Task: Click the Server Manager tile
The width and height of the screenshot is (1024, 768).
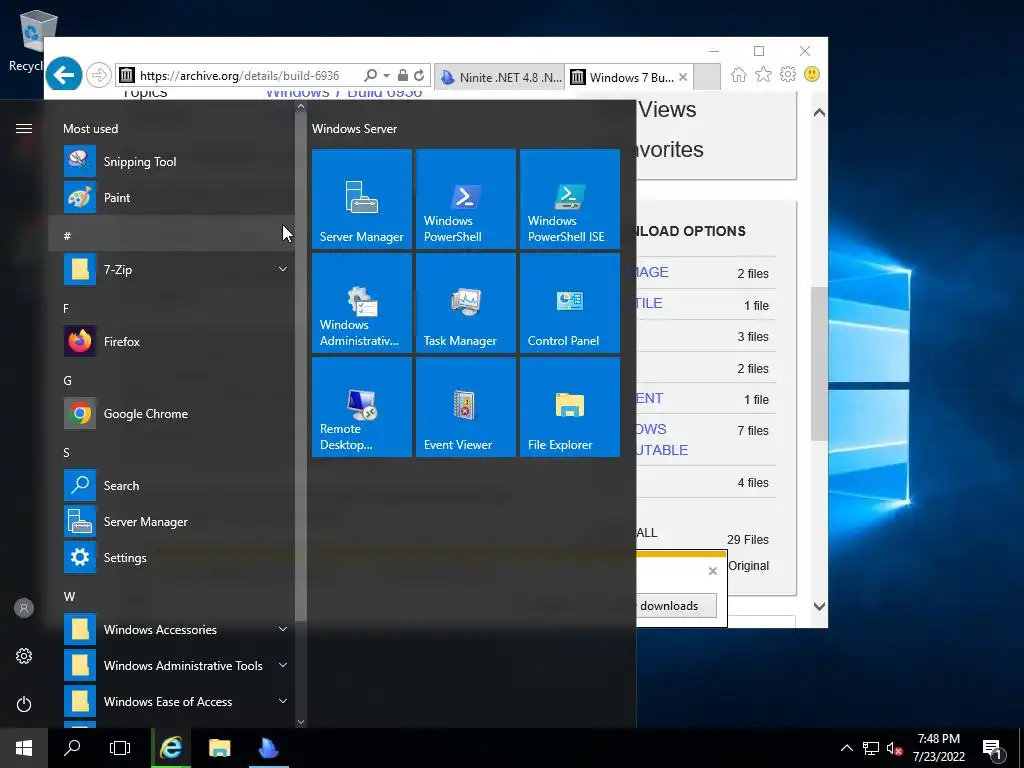Action: [362, 199]
